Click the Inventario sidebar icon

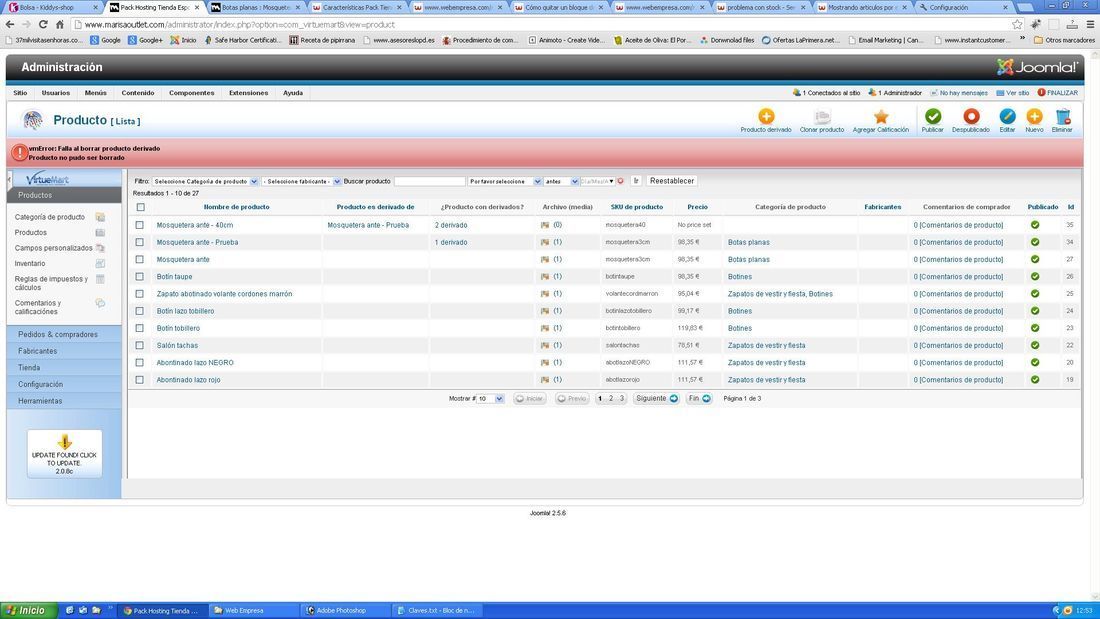(100, 263)
